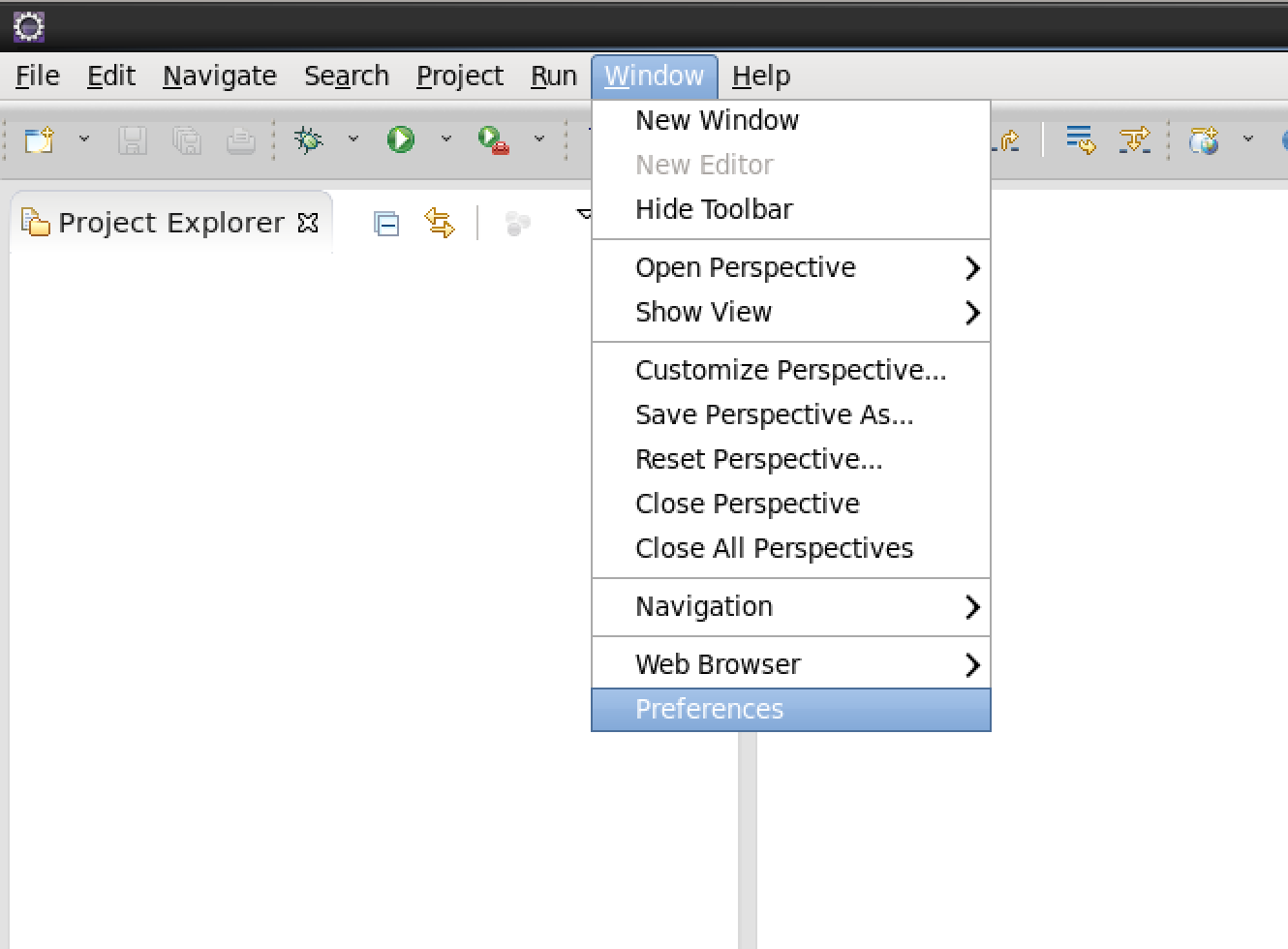This screenshot has width=1288, height=949.
Task: Open the Help menu
Action: 760,76
